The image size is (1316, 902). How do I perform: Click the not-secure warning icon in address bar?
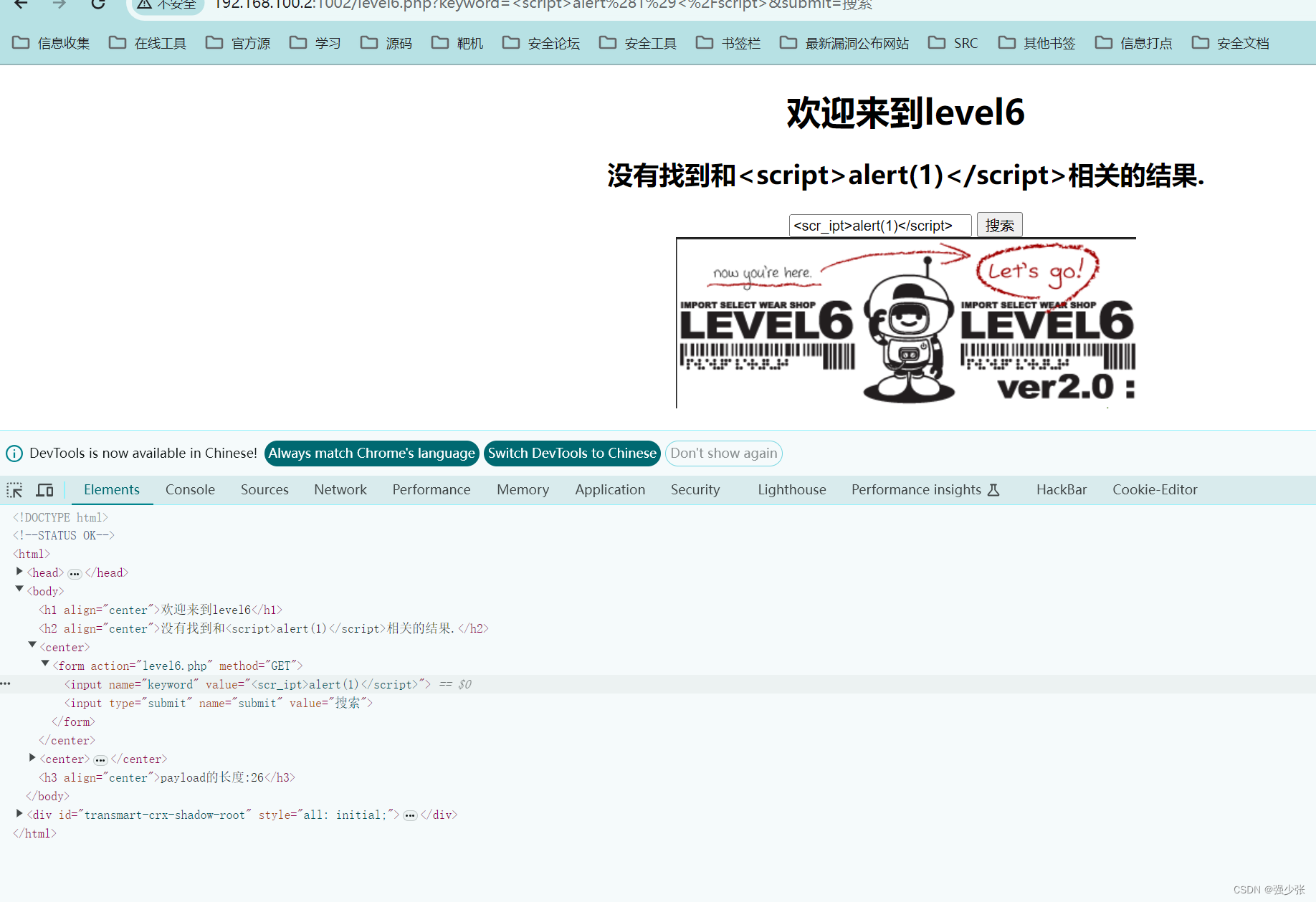tap(145, 5)
